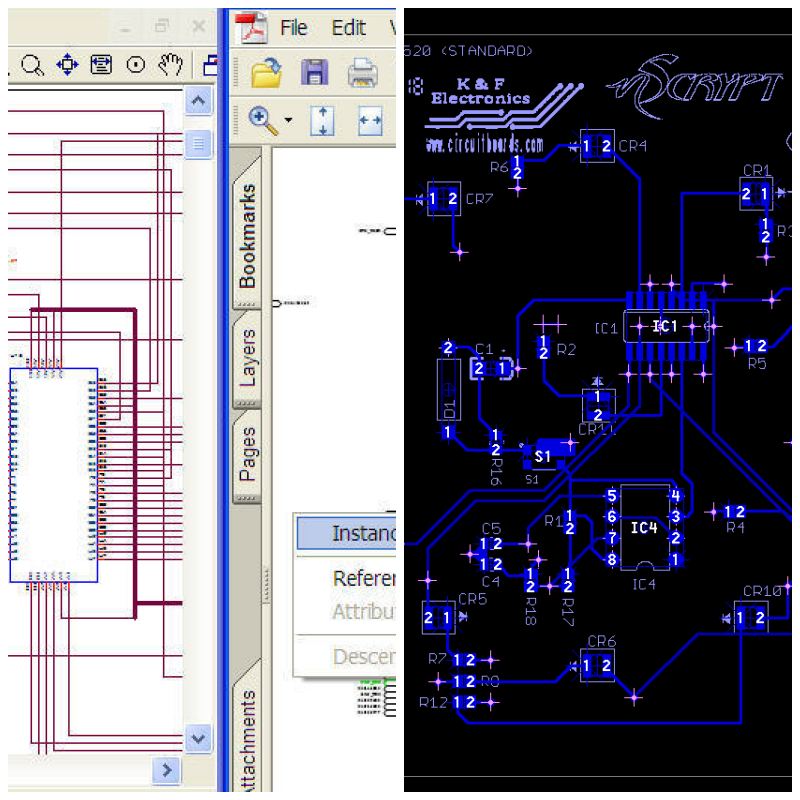Click the R7 resistor label
The image size is (800, 800).
click(x=437, y=659)
